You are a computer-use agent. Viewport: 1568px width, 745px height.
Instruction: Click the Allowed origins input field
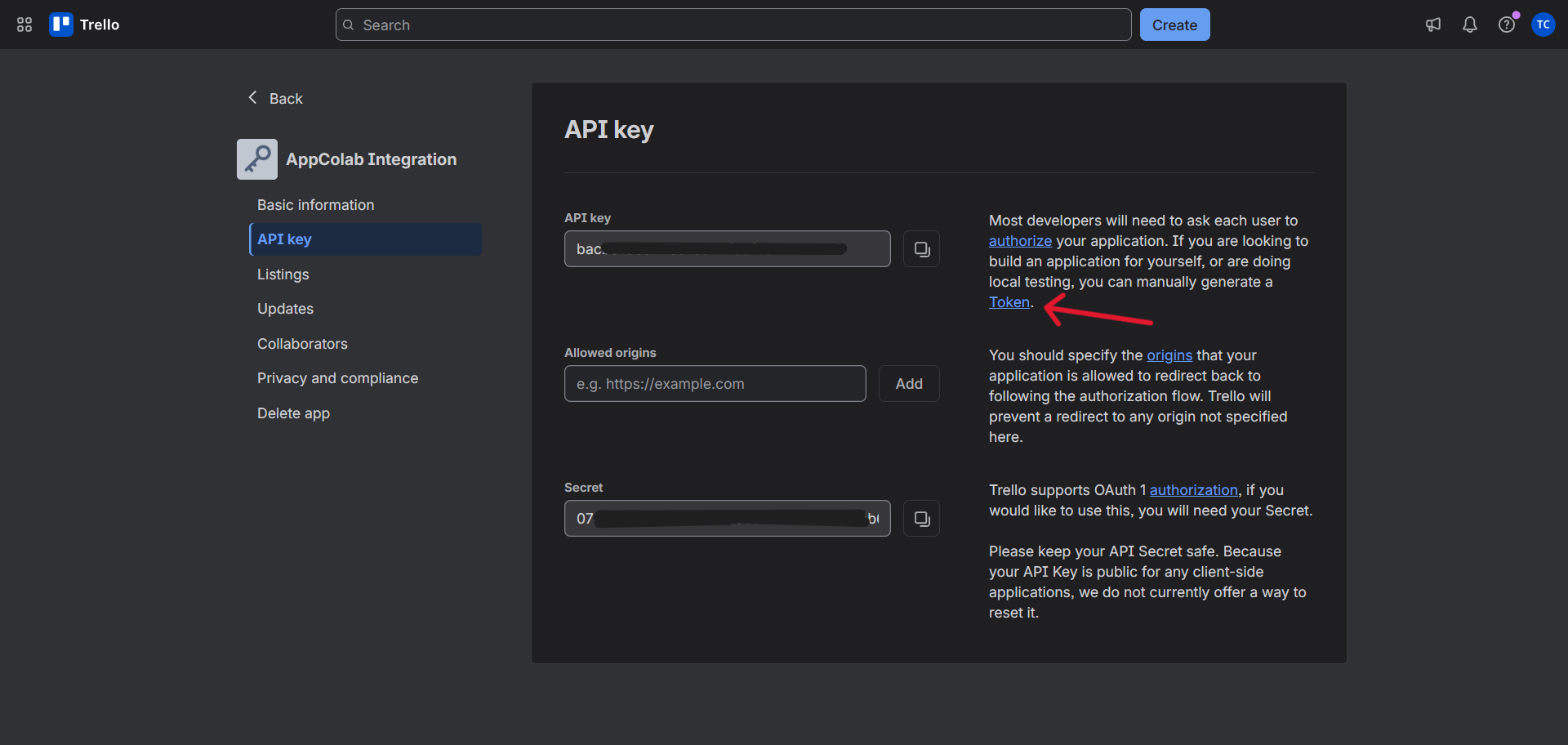click(x=715, y=384)
